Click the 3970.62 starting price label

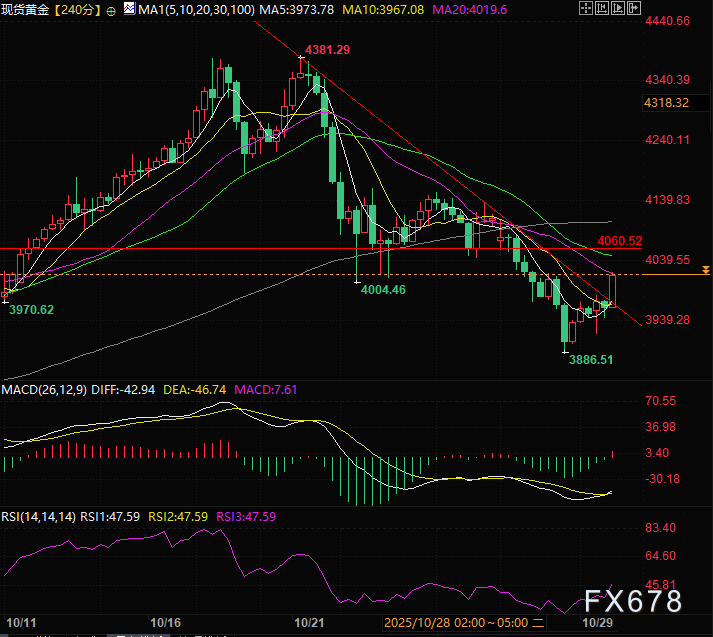pos(32,309)
